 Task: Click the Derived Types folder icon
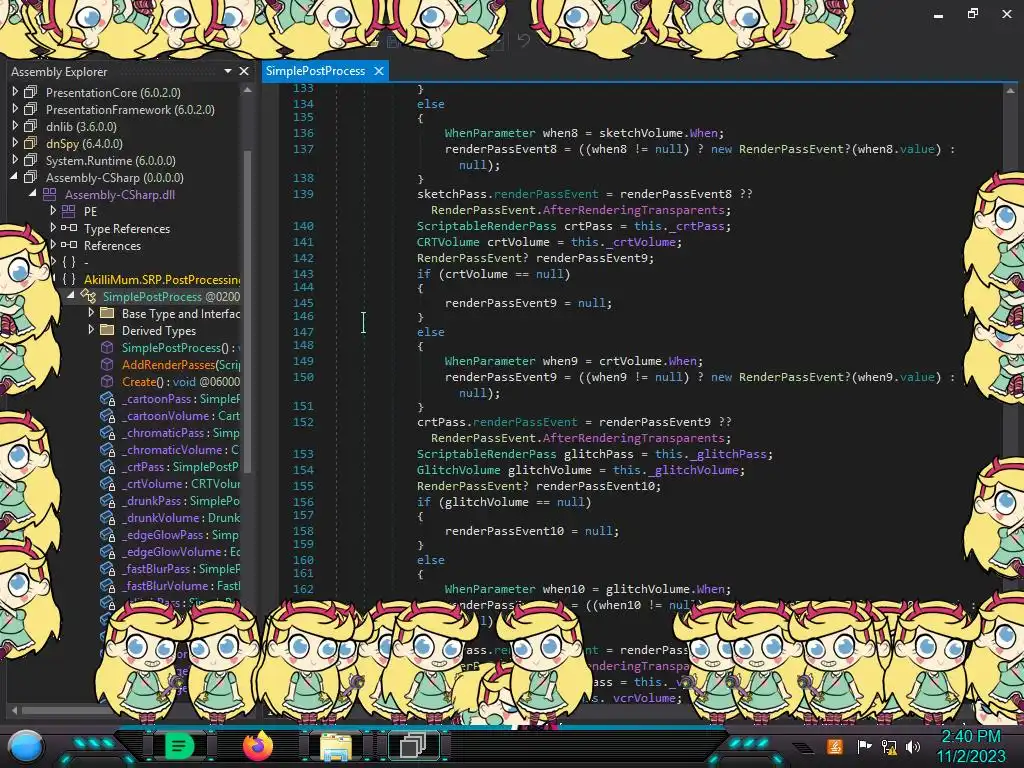[x=107, y=330]
